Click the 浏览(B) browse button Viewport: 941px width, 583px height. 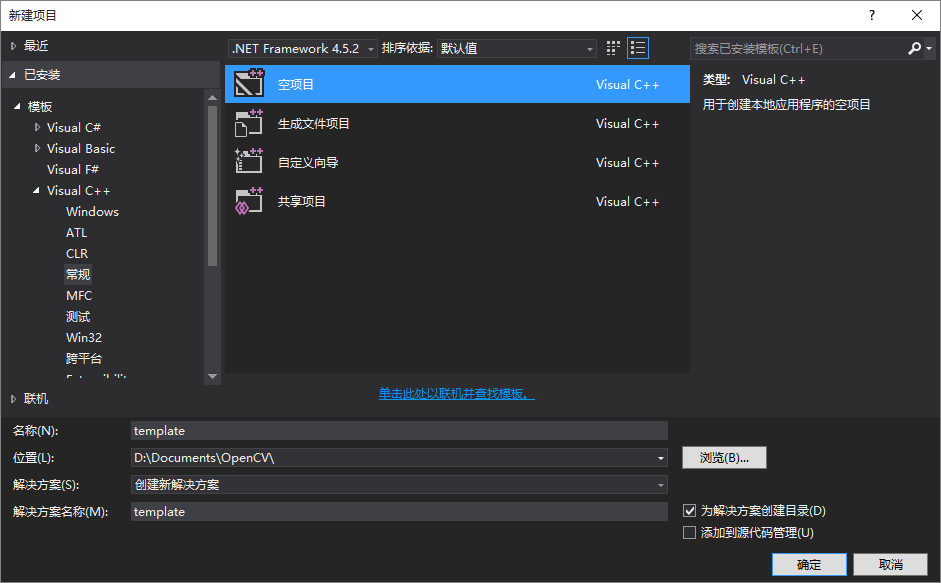724,457
